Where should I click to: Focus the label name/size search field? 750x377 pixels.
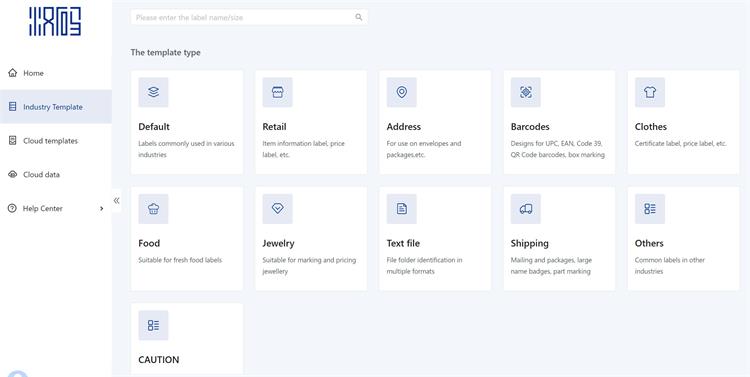[x=249, y=17]
